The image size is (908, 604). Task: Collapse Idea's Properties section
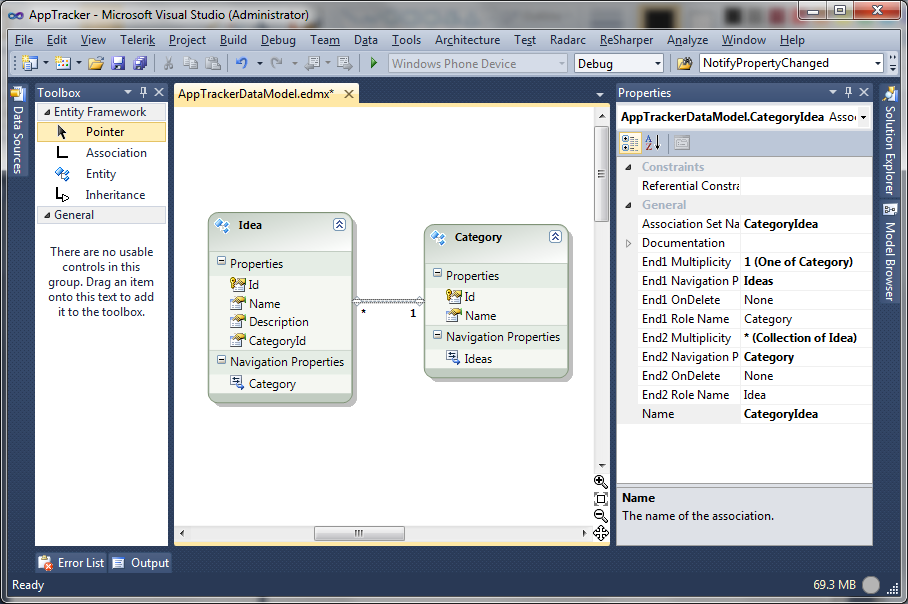point(221,261)
